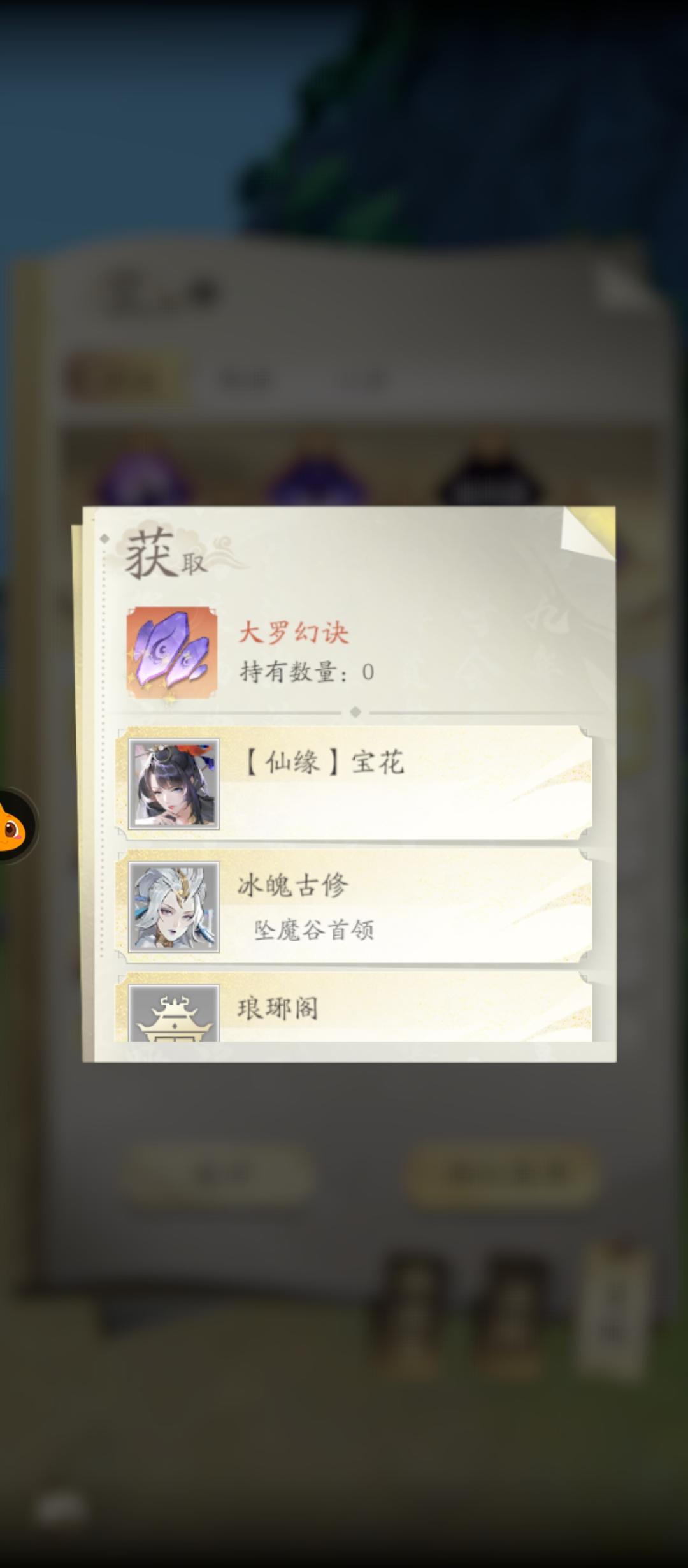Tap the 大罗幻诀 purple crystal item icon

(172, 652)
